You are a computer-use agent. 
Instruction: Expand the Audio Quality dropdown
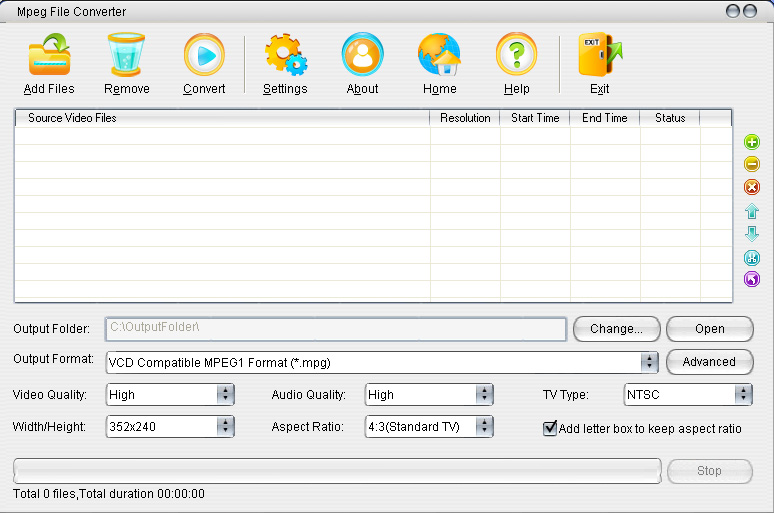click(x=429, y=395)
